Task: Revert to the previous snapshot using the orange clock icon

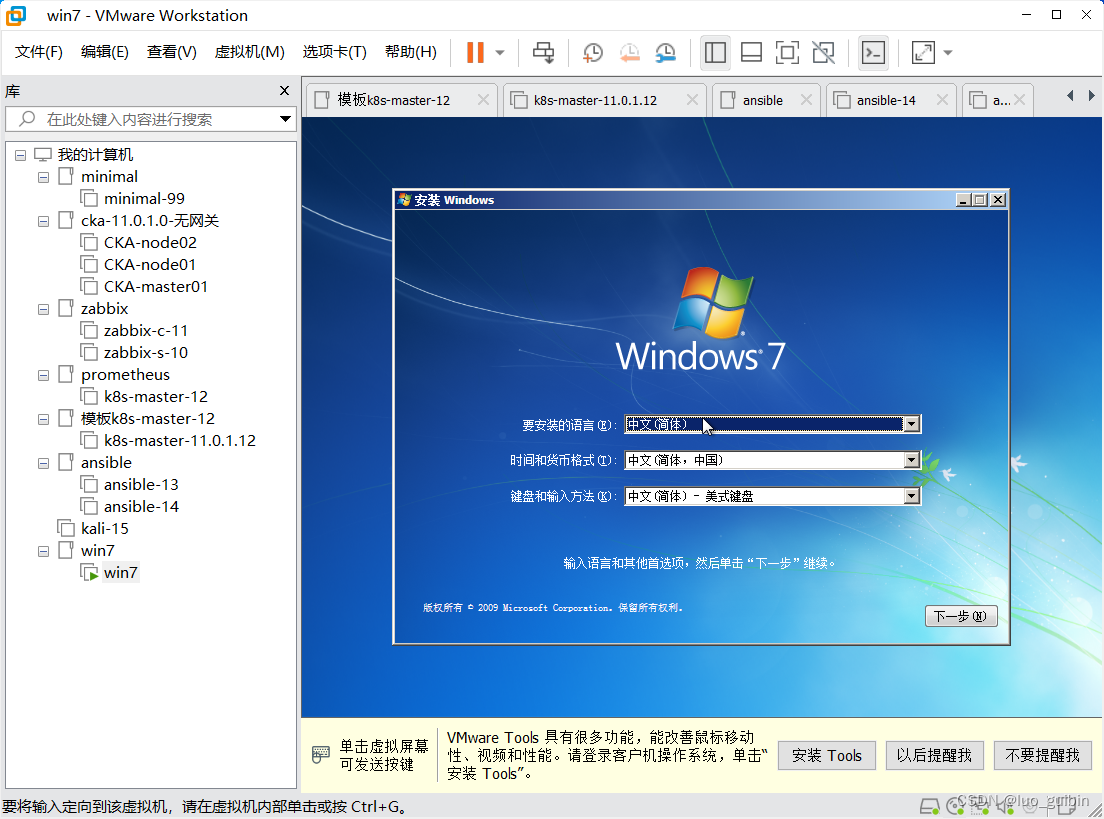Action: coord(629,52)
